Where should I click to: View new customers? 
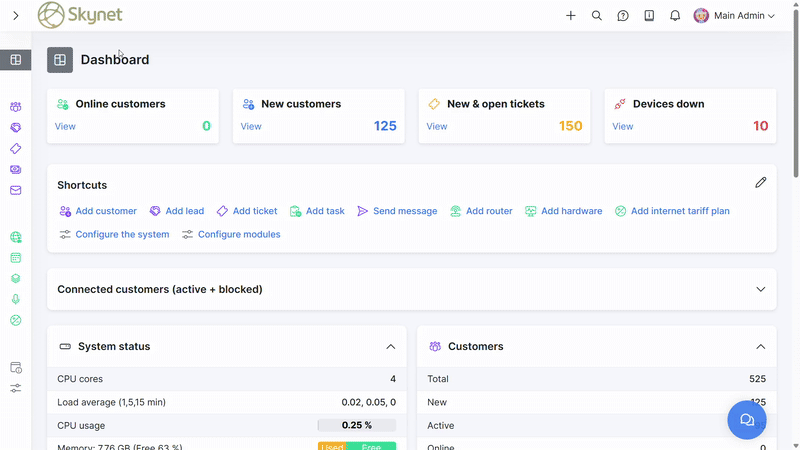(x=251, y=126)
